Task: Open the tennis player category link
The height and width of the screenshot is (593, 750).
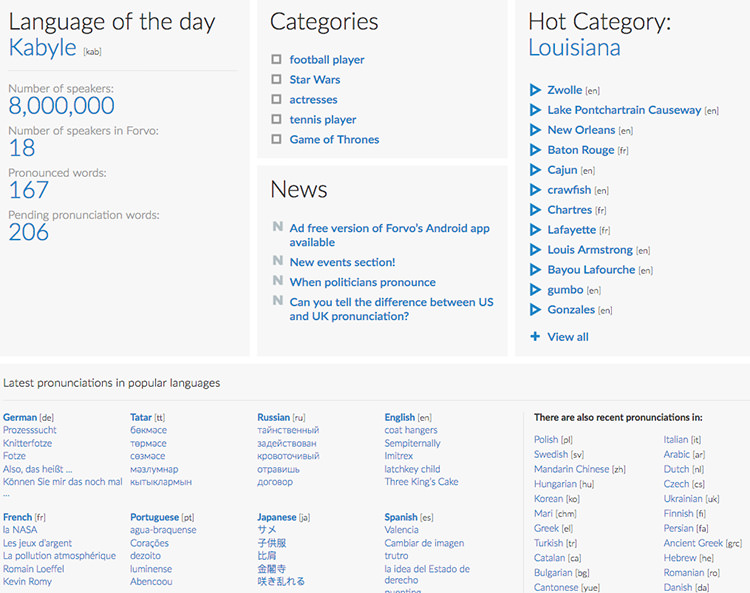Action: [x=323, y=120]
